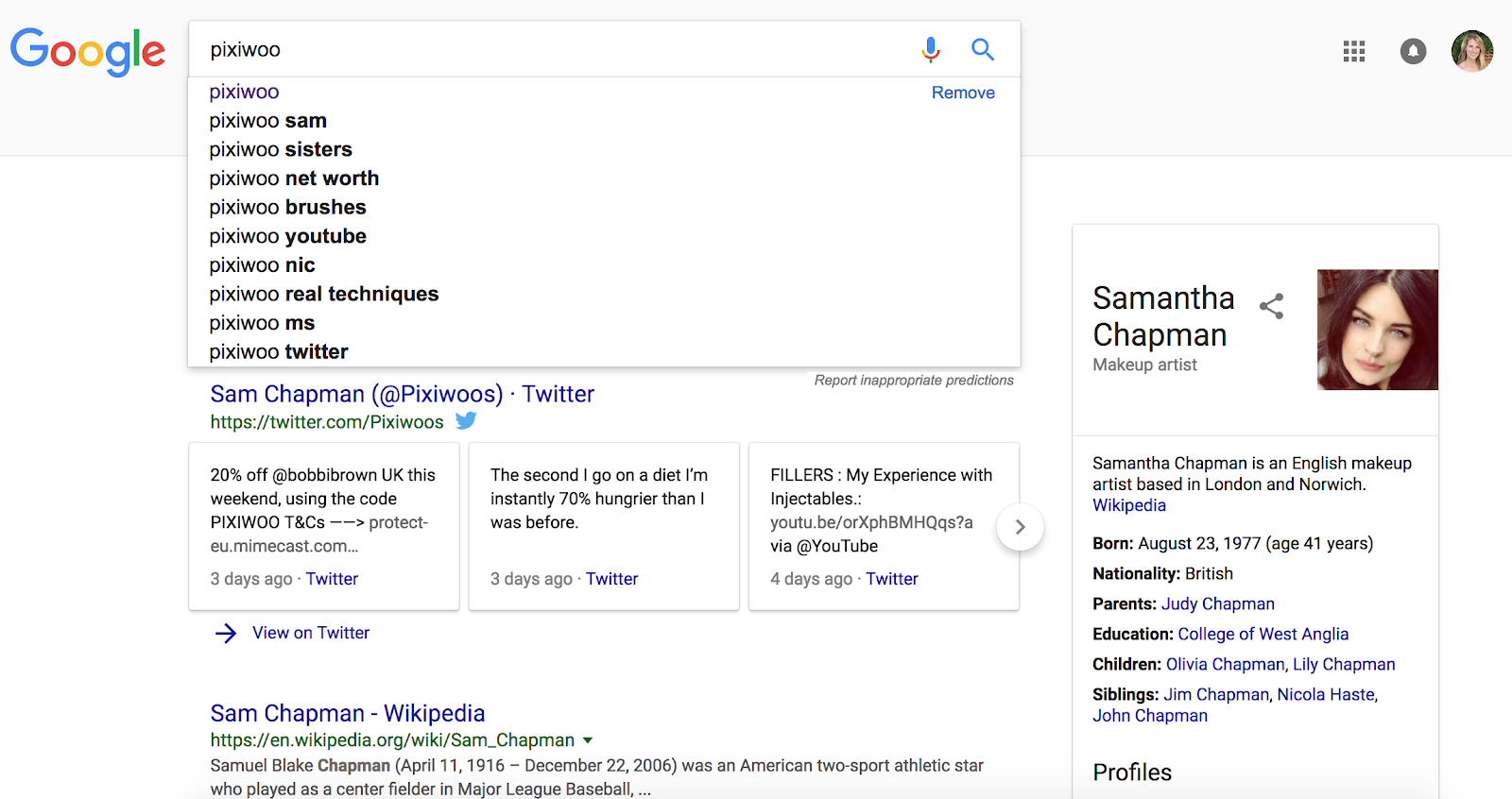Image resolution: width=1512 pixels, height=799 pixels.
Task: Open Google notifications bell
Action: tap(1413, 51)
